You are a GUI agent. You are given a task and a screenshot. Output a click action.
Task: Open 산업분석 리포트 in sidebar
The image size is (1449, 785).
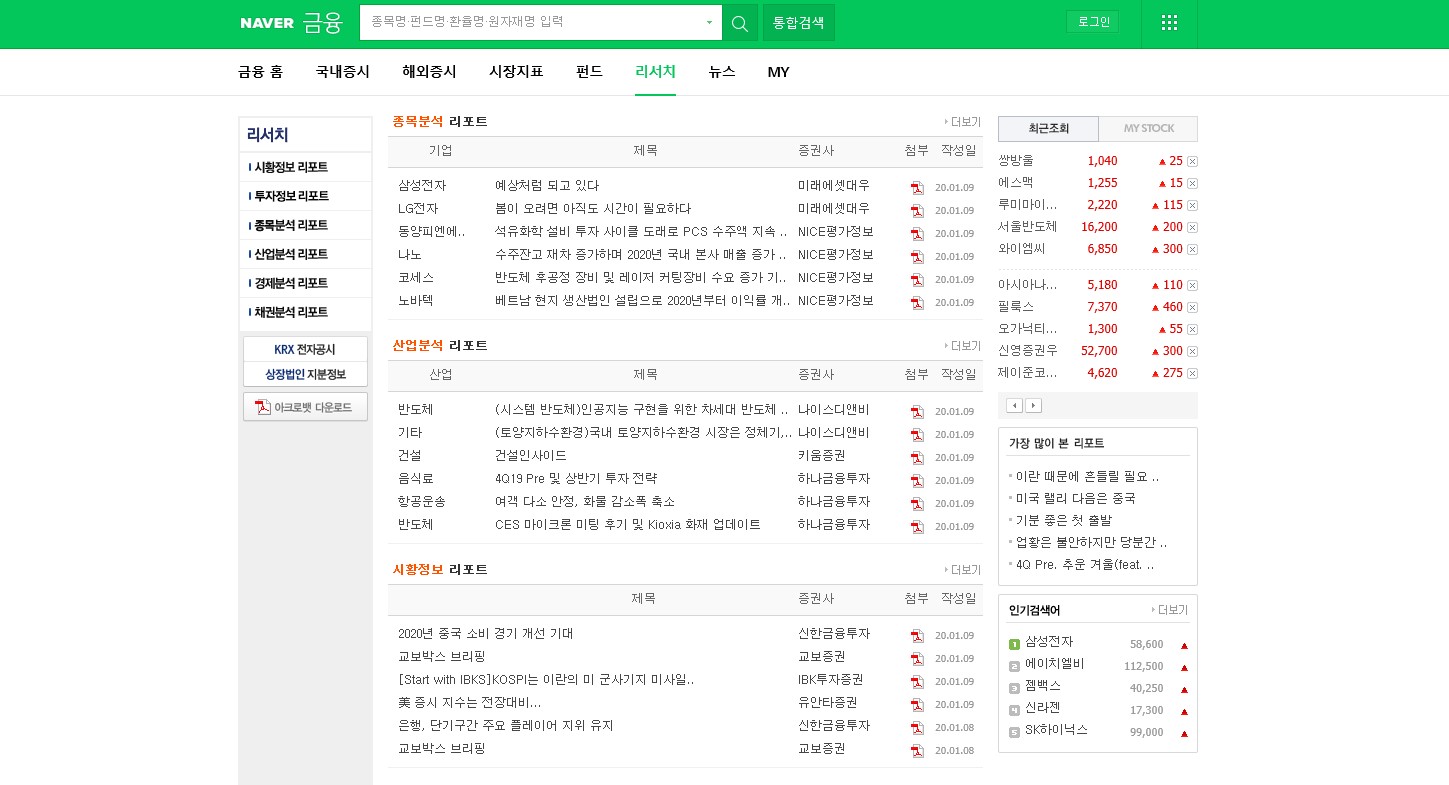click(291, 255)
